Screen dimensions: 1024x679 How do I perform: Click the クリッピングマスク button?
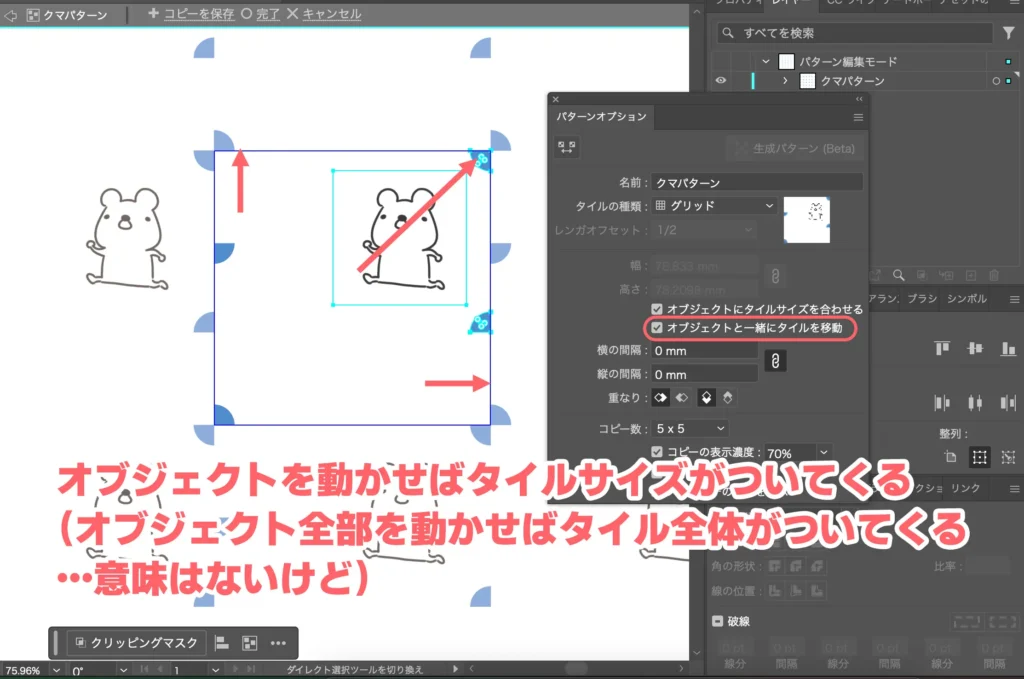pos(139,643)
